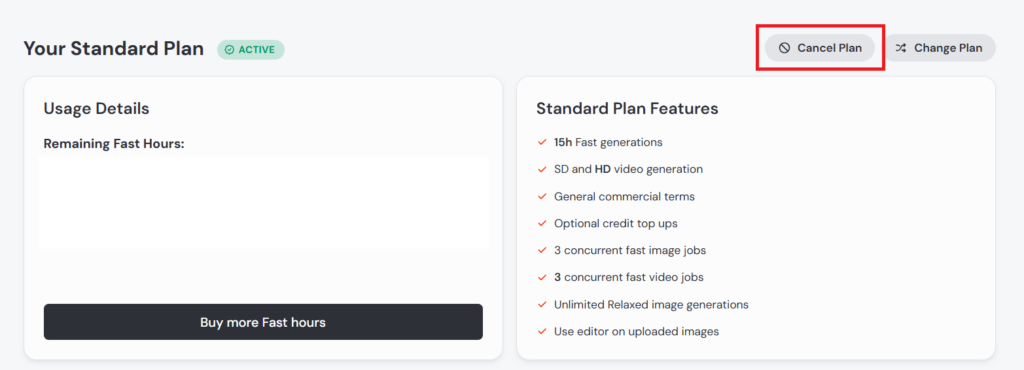Click the checkmark beside Use editor on uploaded images
The image size is (1024, 370).
pos(541,331)
